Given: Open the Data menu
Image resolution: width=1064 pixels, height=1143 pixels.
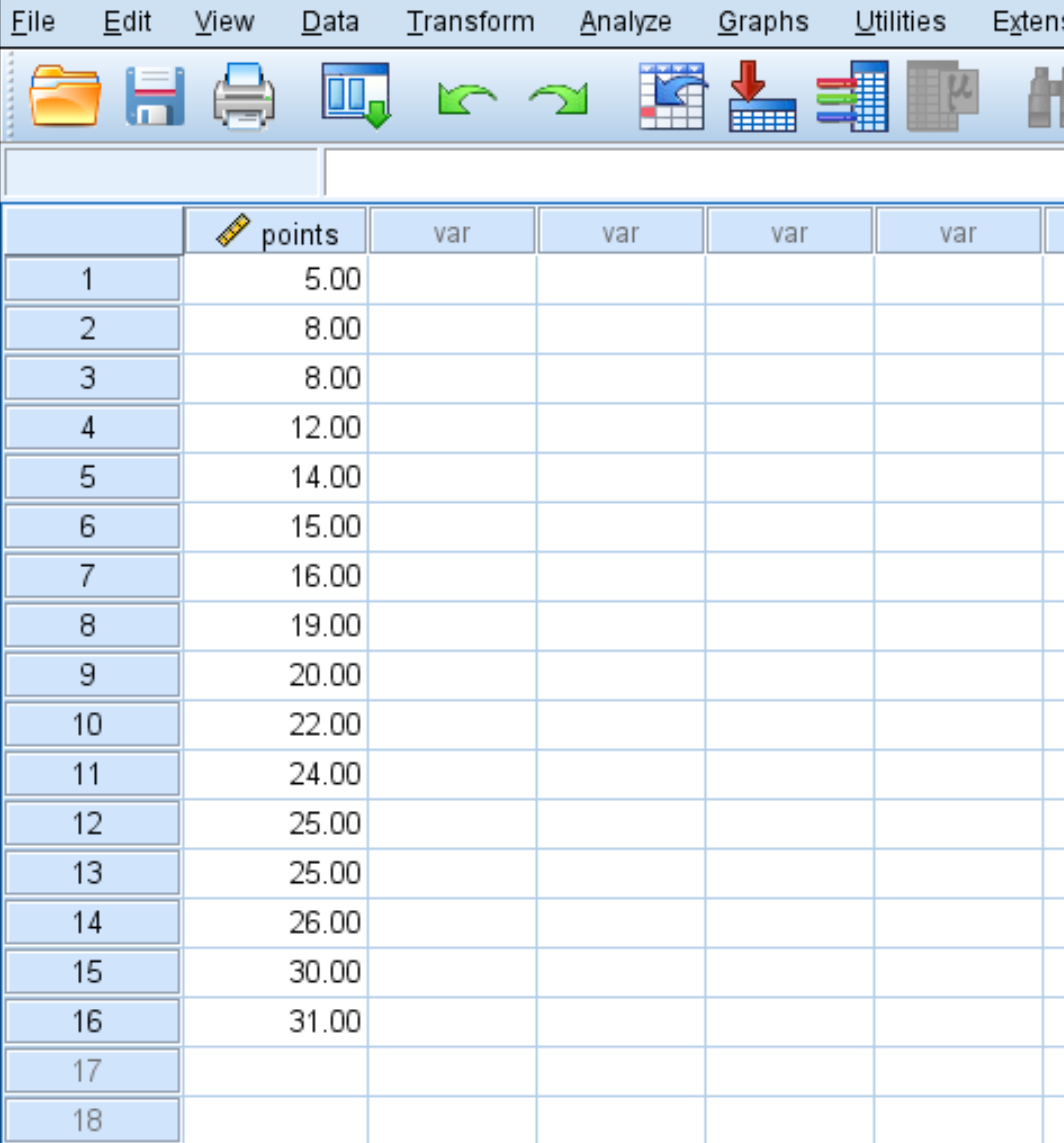Looking at the screenshot, I should [330, 21].
